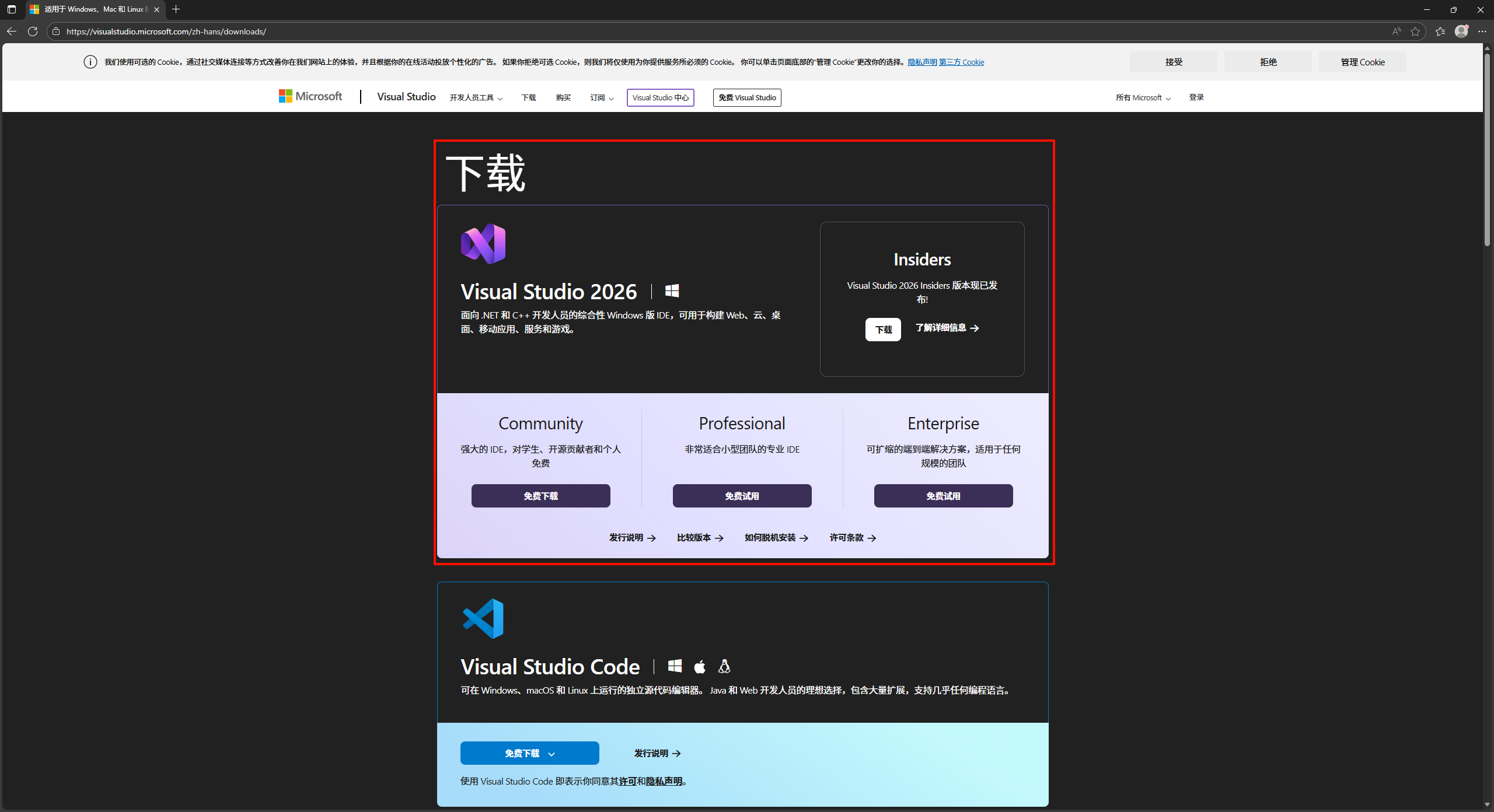Open the 购买 menu item

563,97
